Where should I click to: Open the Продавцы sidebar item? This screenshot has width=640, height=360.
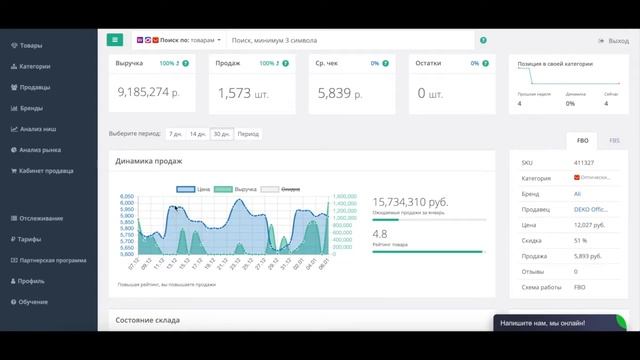(31, 87)
